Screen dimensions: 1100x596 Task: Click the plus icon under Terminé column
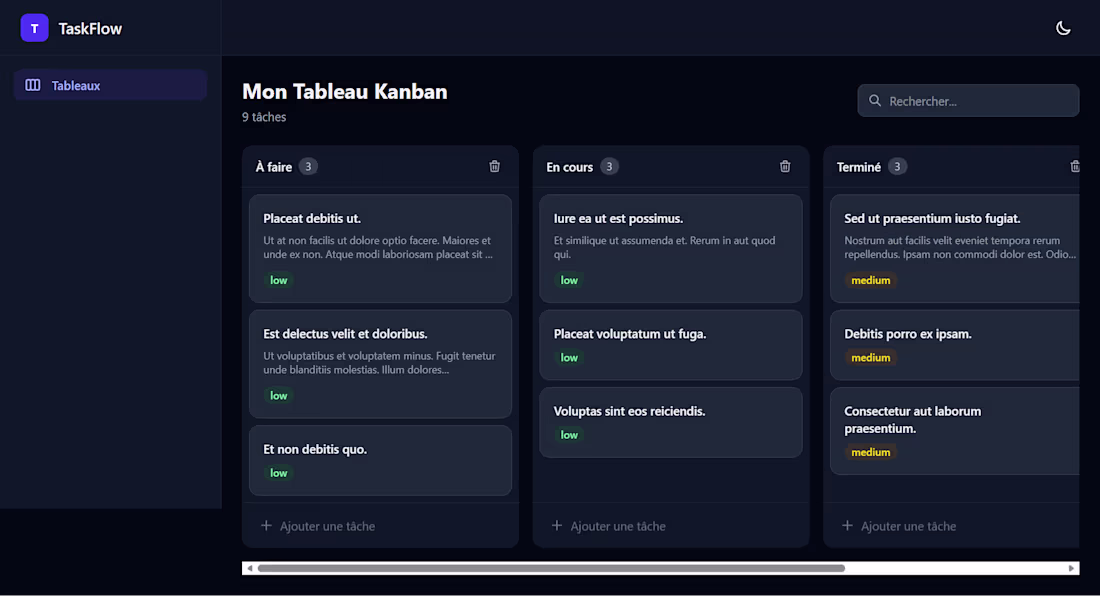pyautogui.click(x=847, y=525)
